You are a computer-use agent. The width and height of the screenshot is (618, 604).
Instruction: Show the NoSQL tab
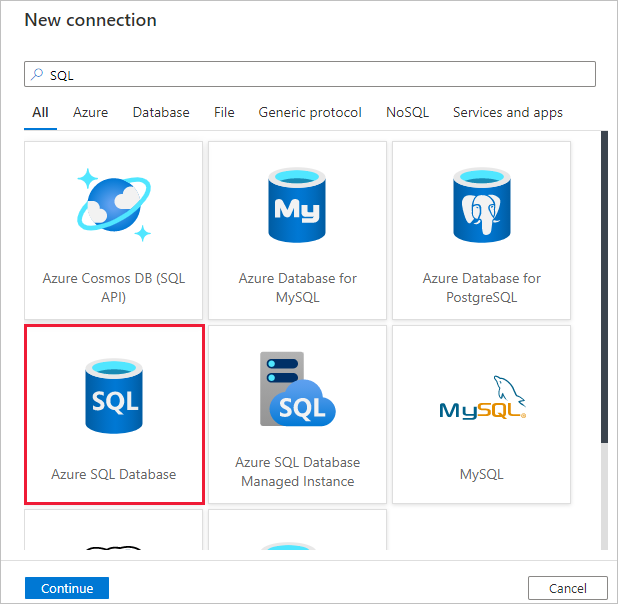(x=407, y=113)
